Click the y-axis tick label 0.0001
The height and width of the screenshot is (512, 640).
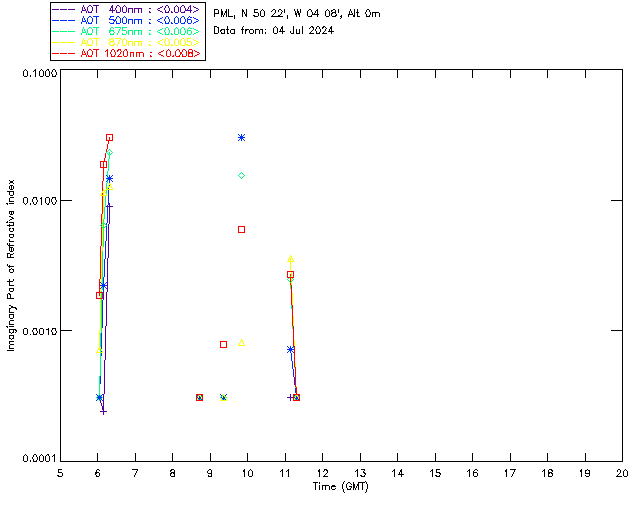pyautogui.click(x=40, y=459)
